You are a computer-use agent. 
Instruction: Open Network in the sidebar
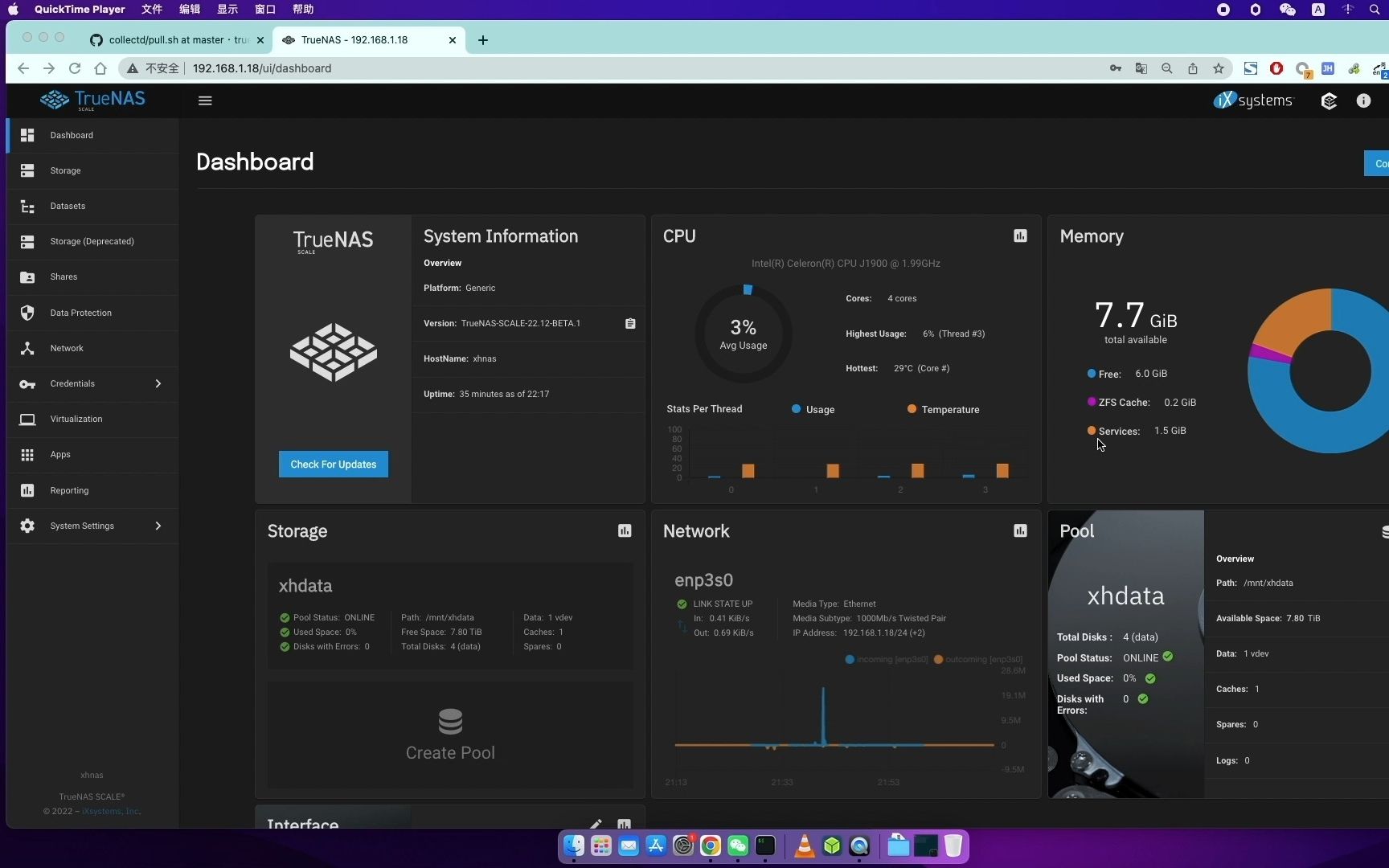(x=92, y=348)
